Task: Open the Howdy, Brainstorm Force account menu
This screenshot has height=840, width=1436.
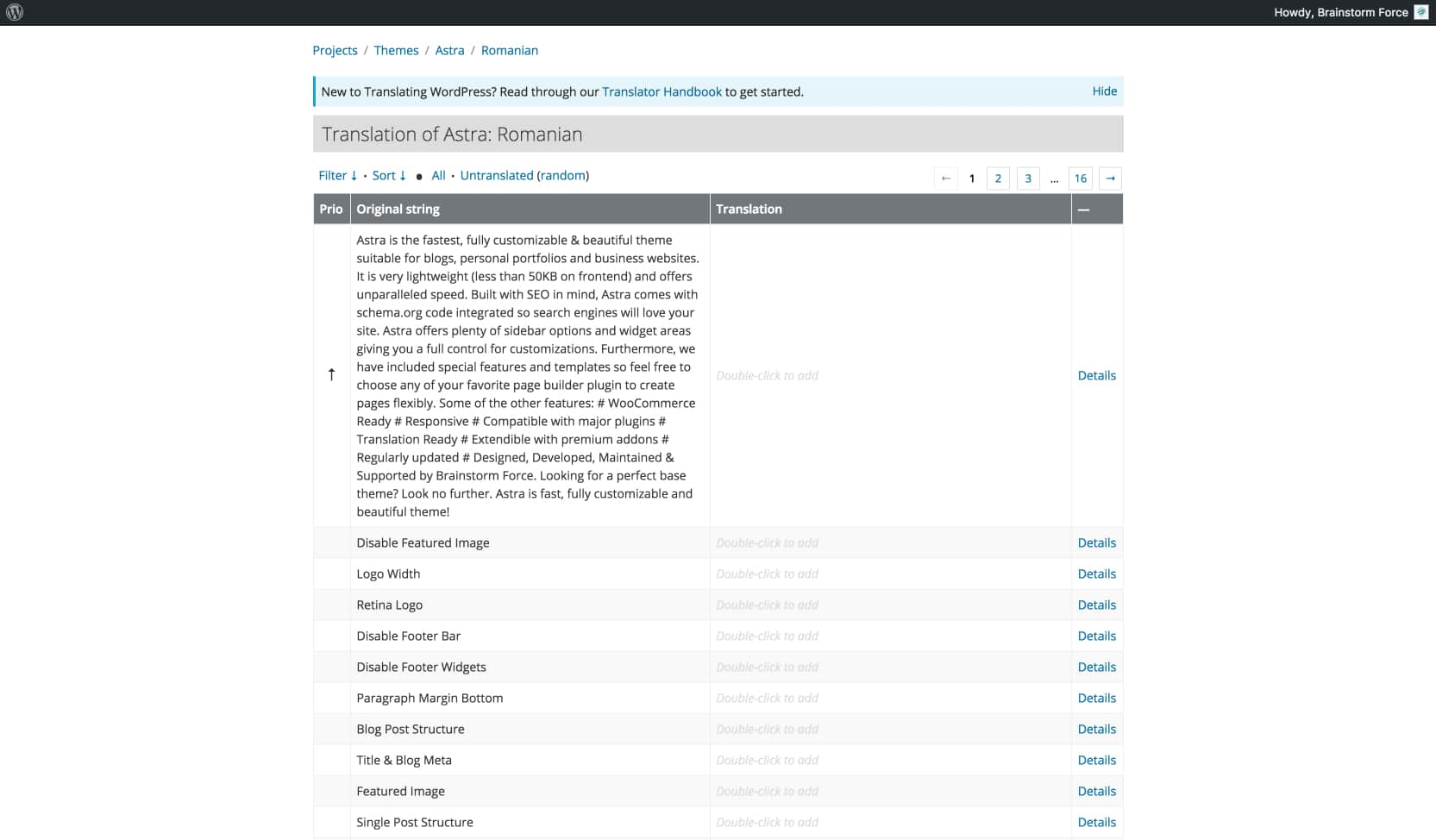Action: pyautogui.click(x=1341, y=12)
